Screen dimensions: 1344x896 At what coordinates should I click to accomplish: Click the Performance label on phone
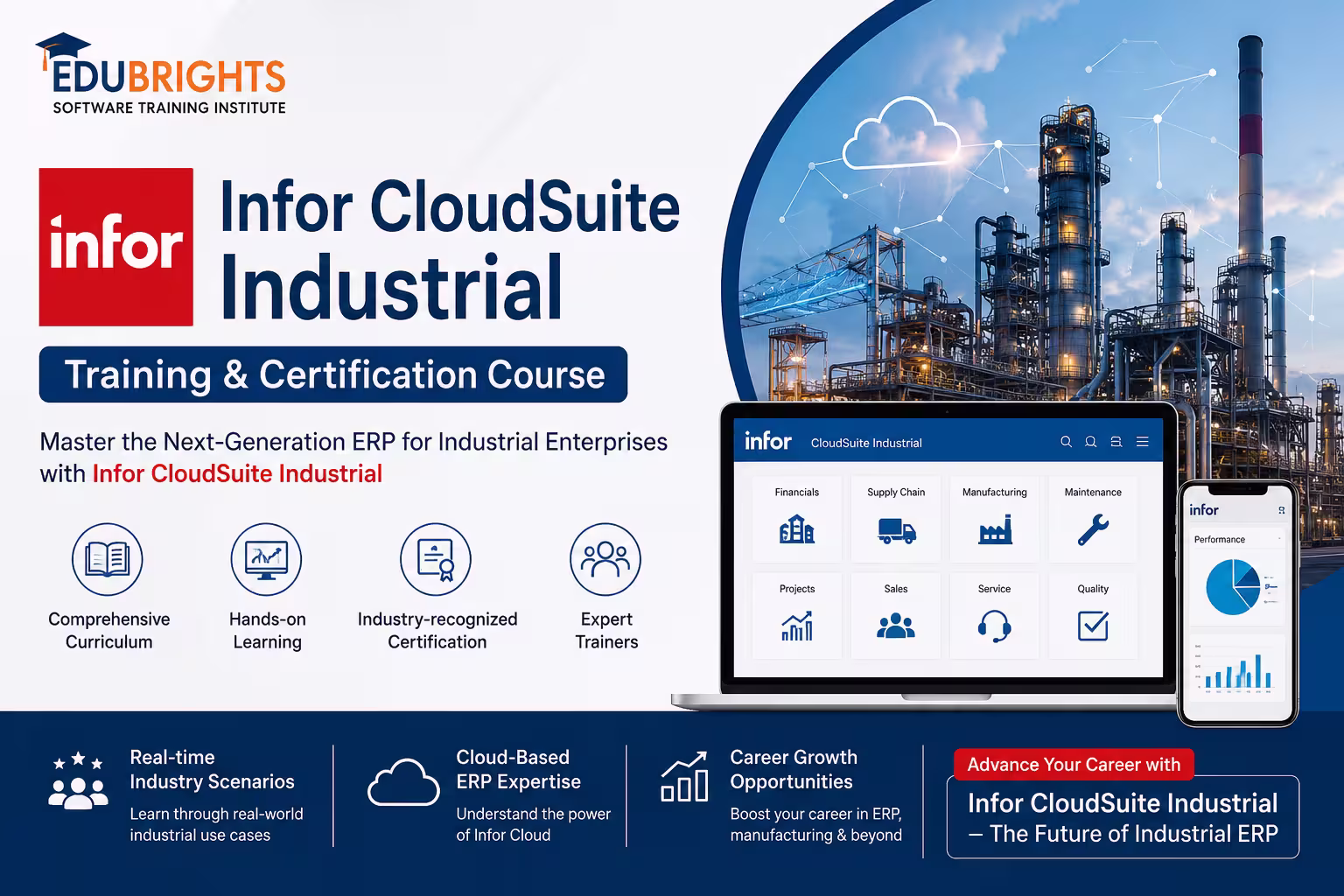(x=1219, y=539)
